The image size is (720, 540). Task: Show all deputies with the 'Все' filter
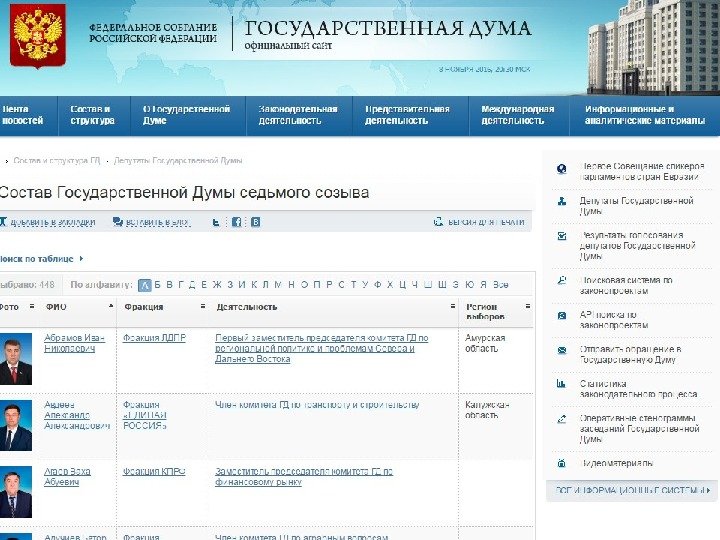tap(501, 285)
